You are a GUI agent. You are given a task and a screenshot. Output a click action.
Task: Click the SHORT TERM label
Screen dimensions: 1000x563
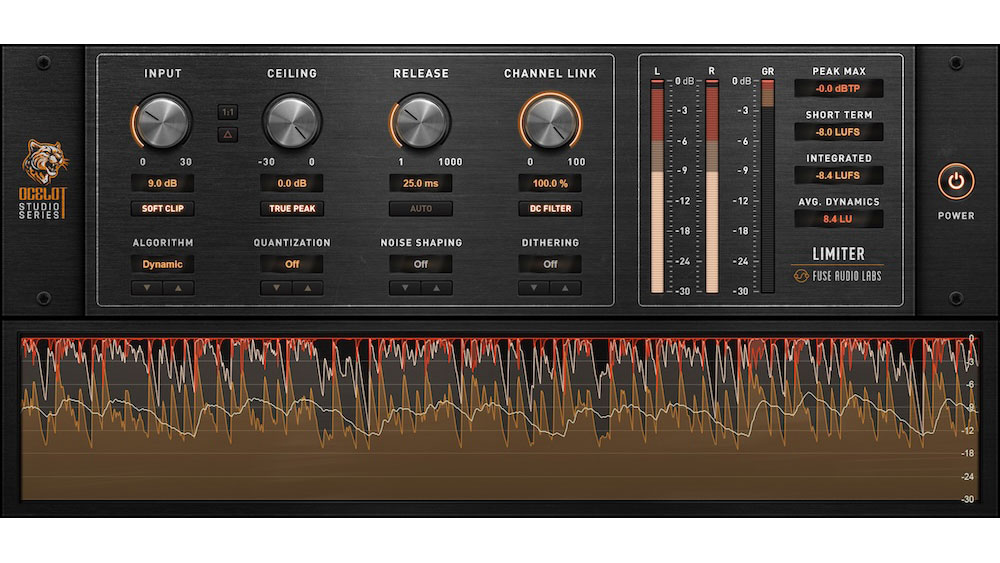pyautogui.click(x=839, y=115)
